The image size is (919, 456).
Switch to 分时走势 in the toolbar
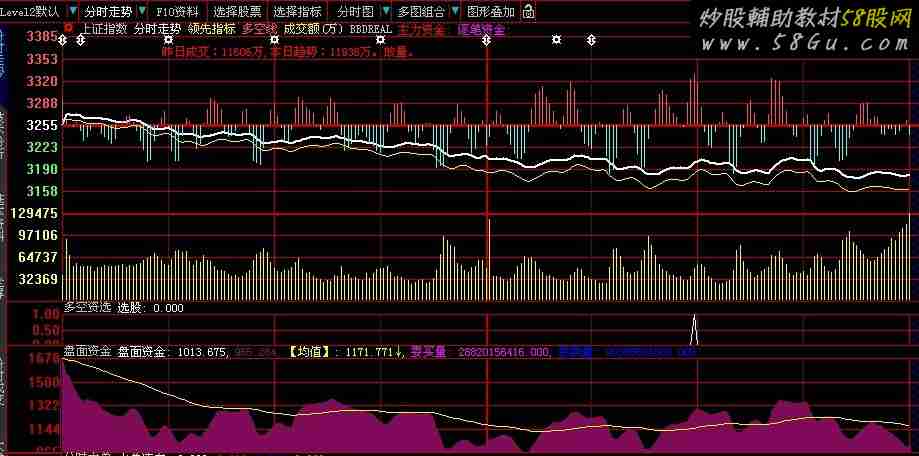108,11
